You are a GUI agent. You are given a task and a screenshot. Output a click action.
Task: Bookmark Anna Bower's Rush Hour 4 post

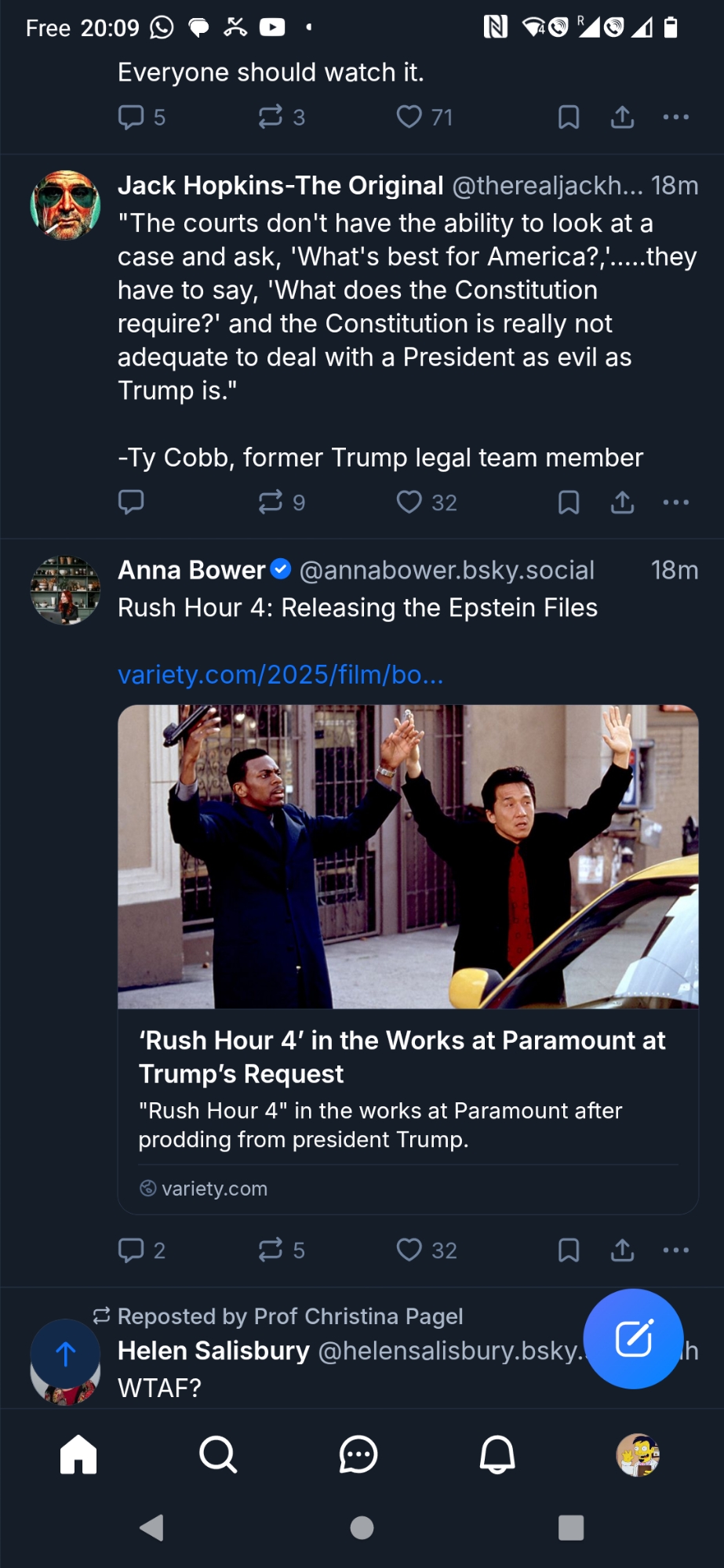tap(569, 1250)
